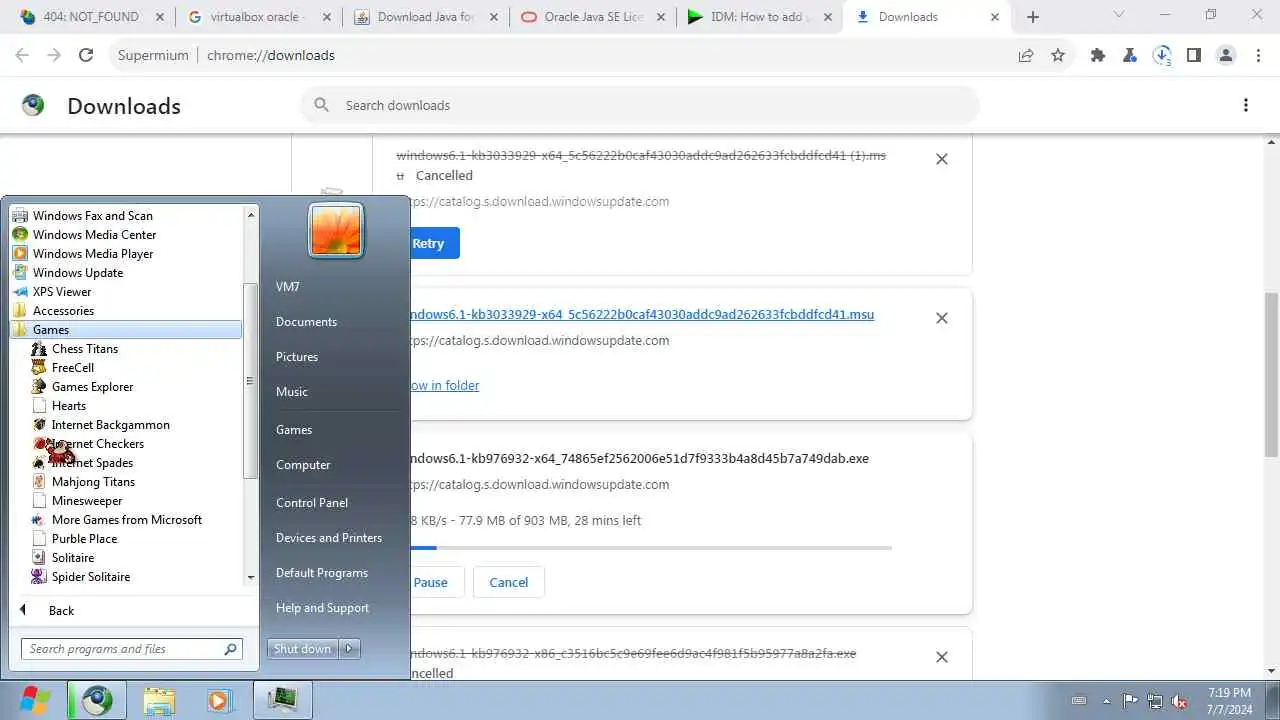Open Control Panel from Start menu

tap(312, 503)
